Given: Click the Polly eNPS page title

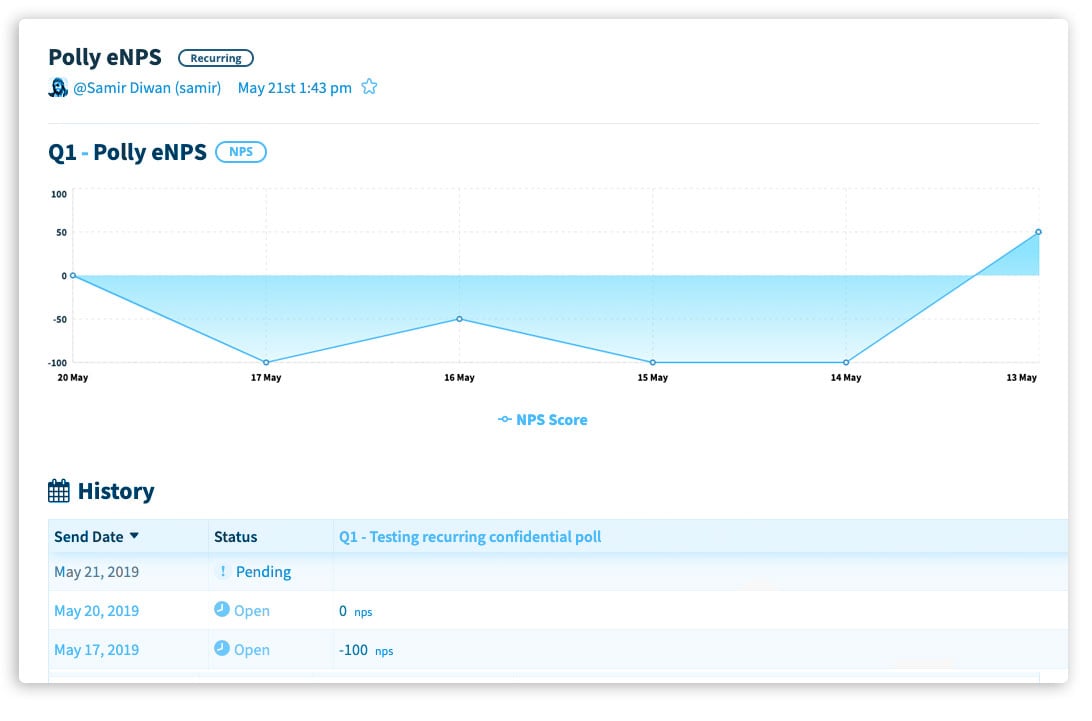Looking at the screenshot, I should [104, 57].
